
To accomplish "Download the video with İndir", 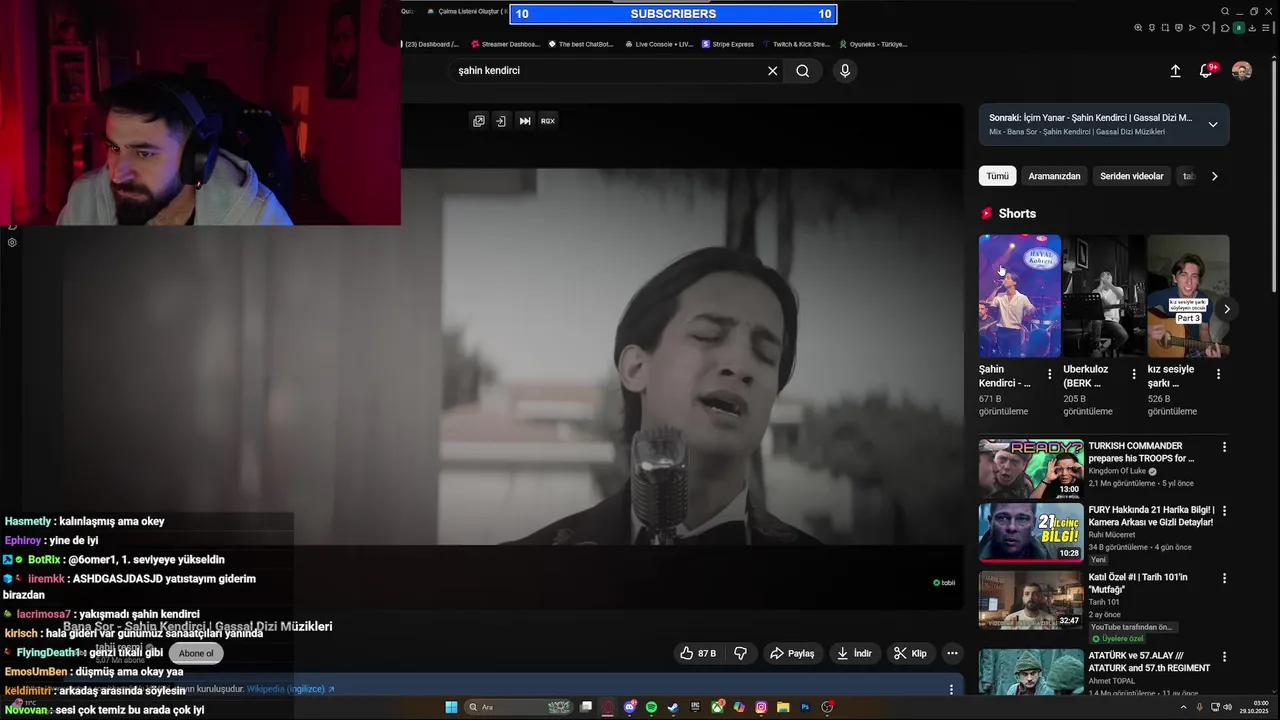I will coord(854,653).
